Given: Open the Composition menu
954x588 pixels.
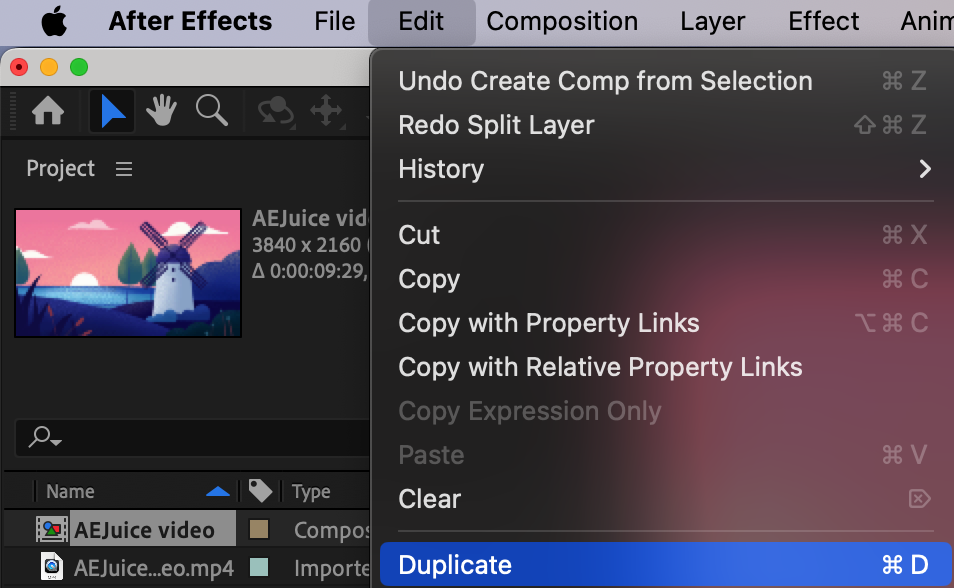Looking at the screenshot, I should pos(562,21).
